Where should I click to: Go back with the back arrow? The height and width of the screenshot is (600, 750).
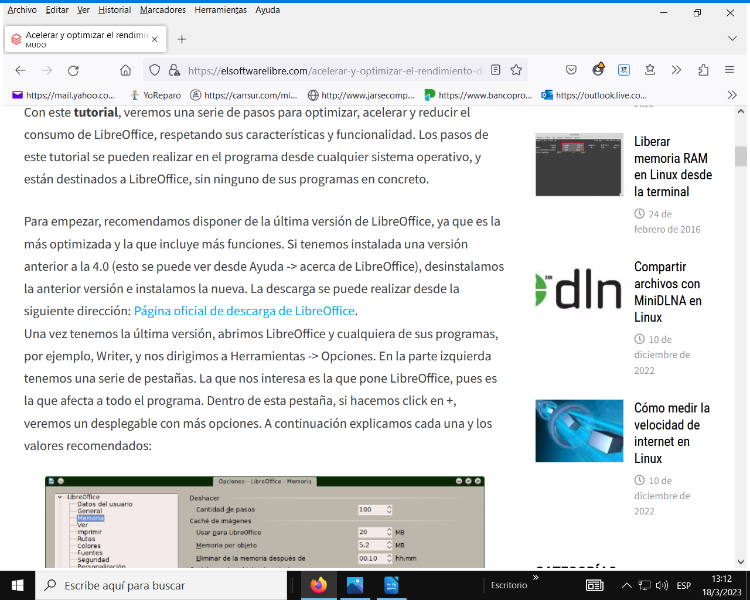pos(20,70)
